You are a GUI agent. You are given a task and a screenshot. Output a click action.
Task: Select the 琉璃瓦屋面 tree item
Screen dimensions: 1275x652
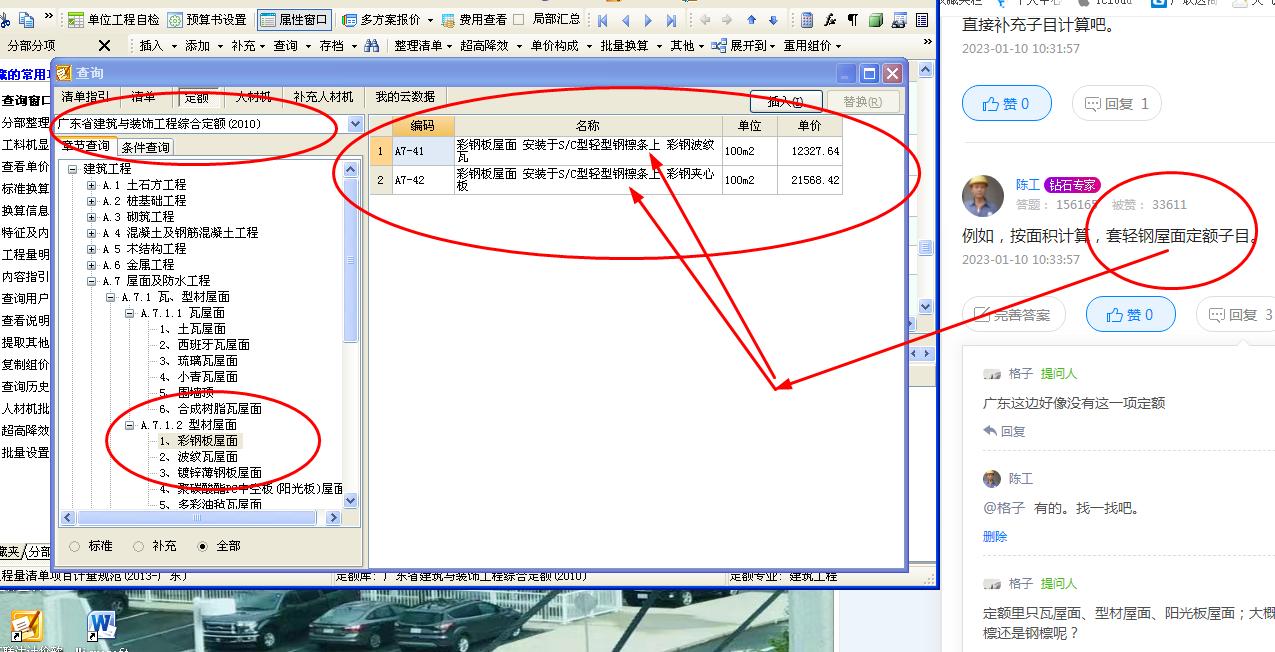(x=199, y=361)
